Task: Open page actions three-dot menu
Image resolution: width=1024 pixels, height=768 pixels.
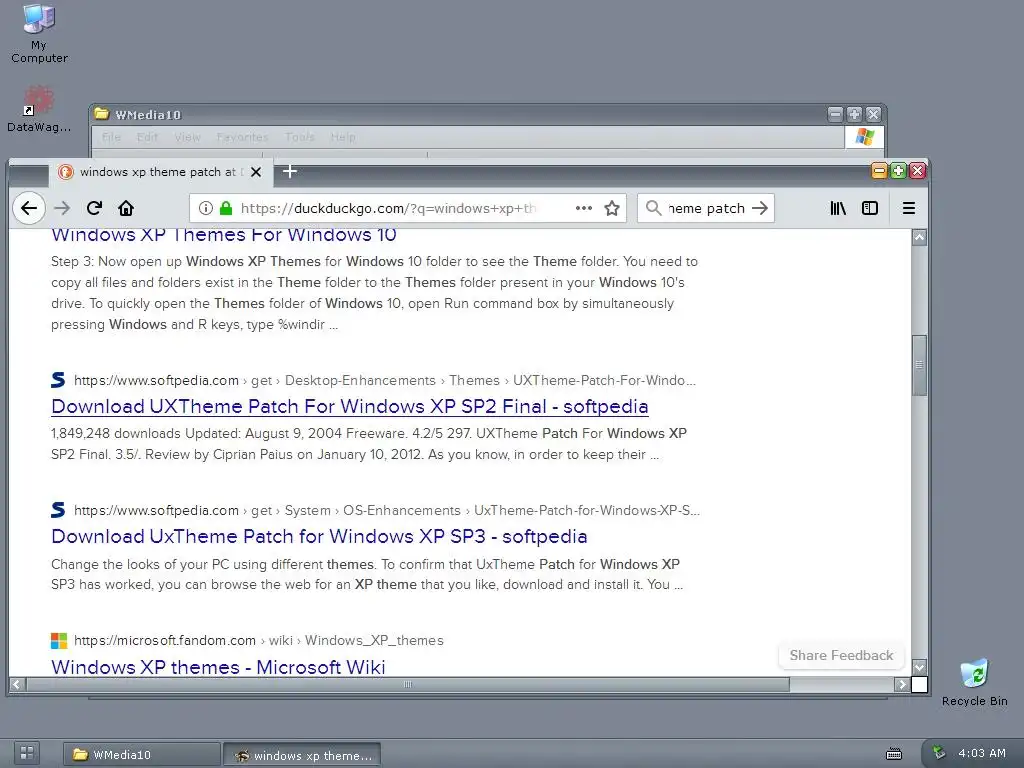Action: click(x=584, y=208)
